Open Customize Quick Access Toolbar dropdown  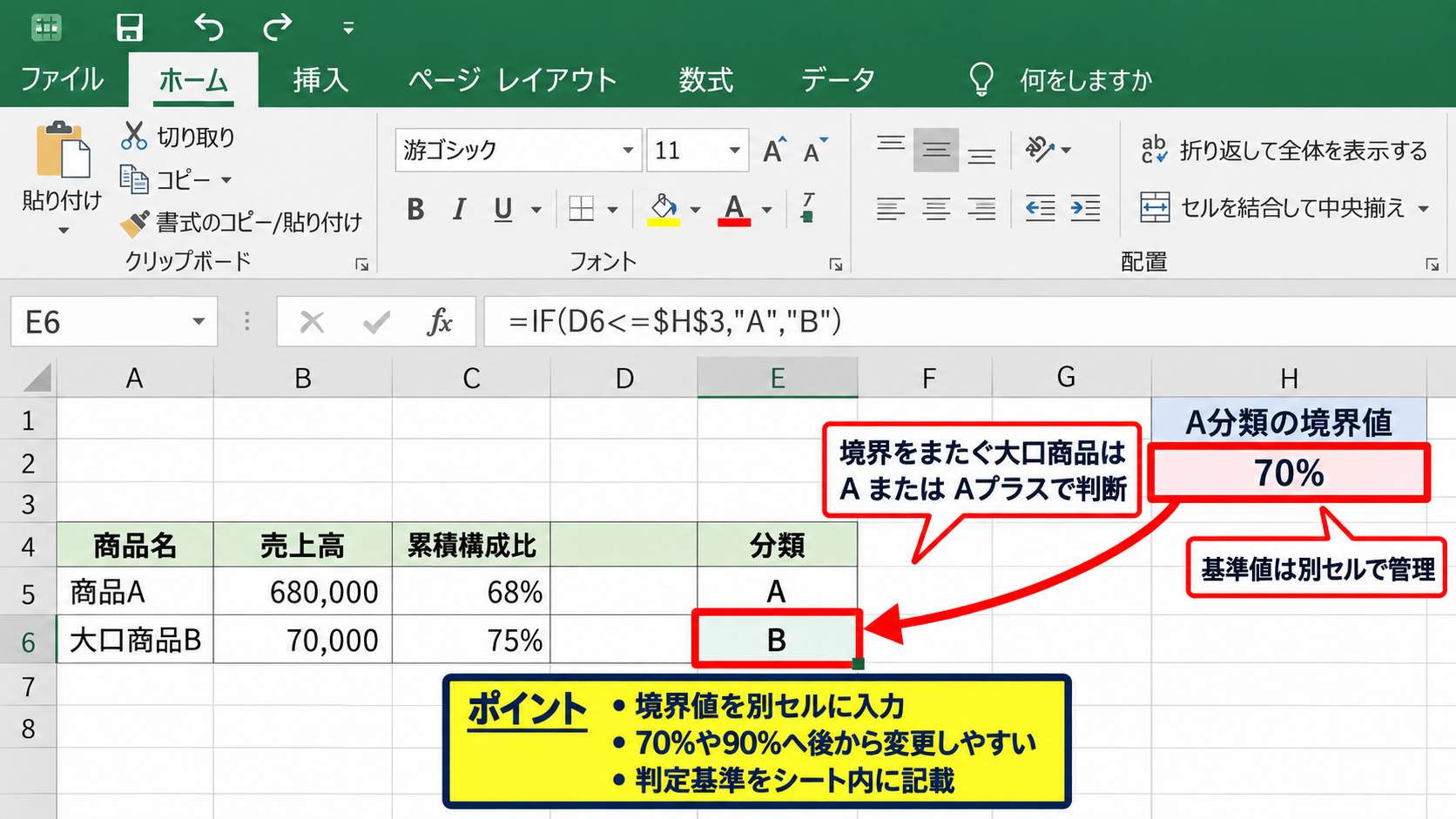point(348,29)
